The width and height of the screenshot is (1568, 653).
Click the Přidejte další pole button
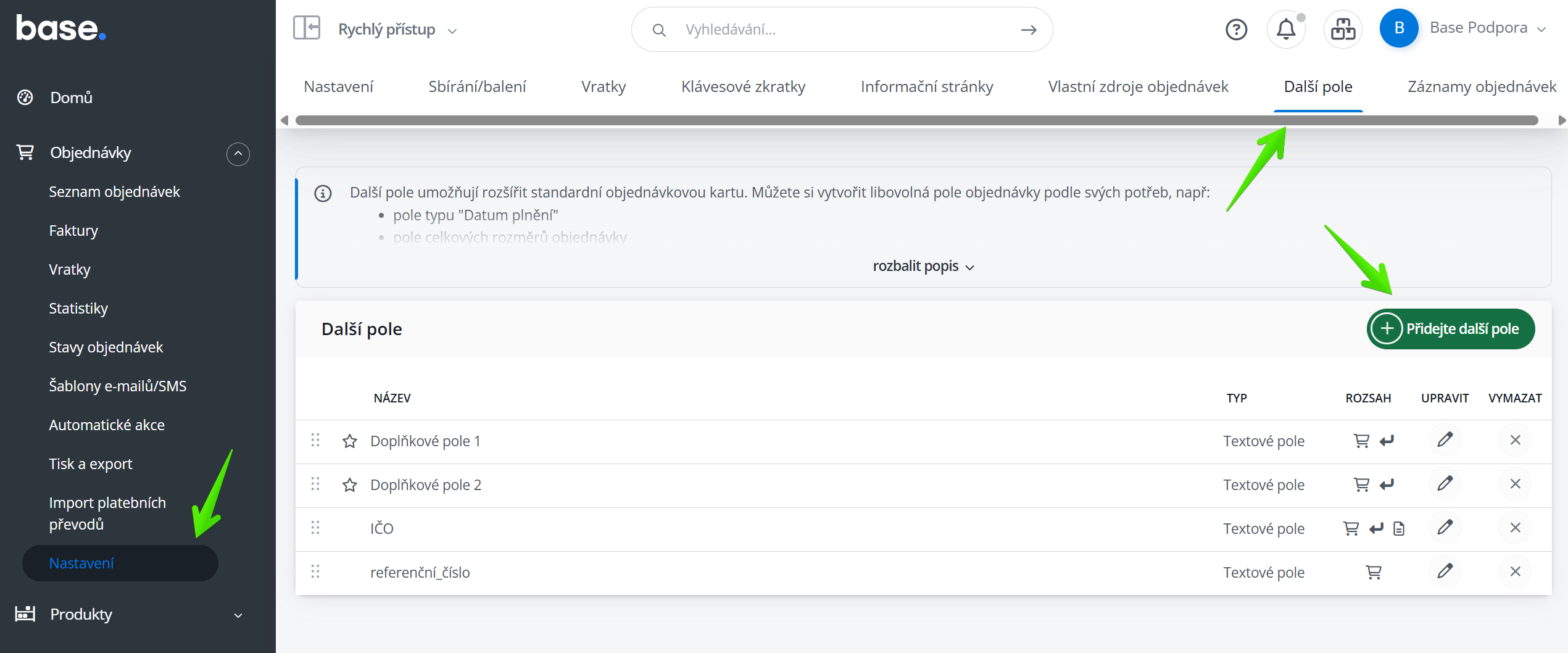coord(1450,328)
